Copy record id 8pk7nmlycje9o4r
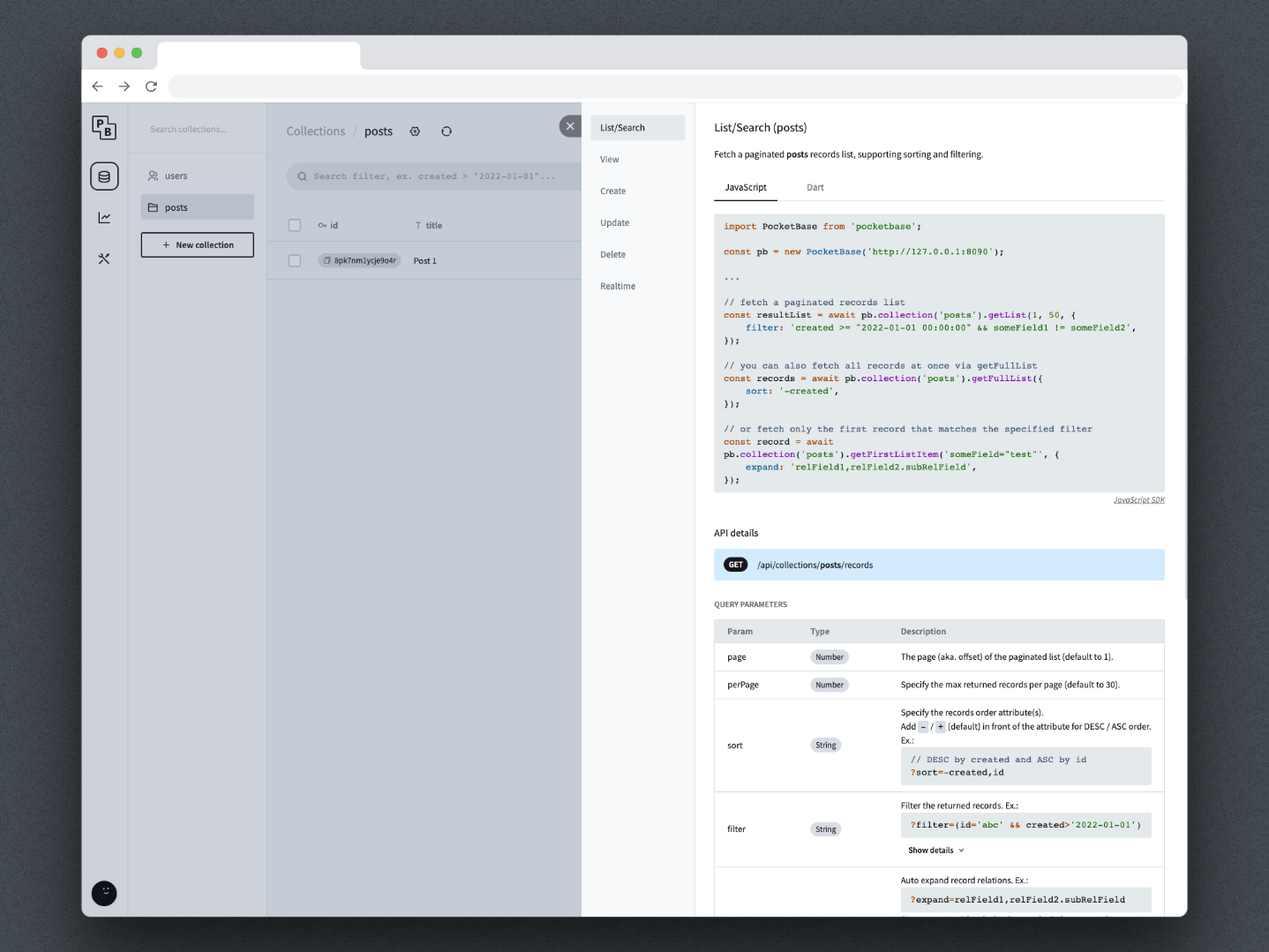 359,260
